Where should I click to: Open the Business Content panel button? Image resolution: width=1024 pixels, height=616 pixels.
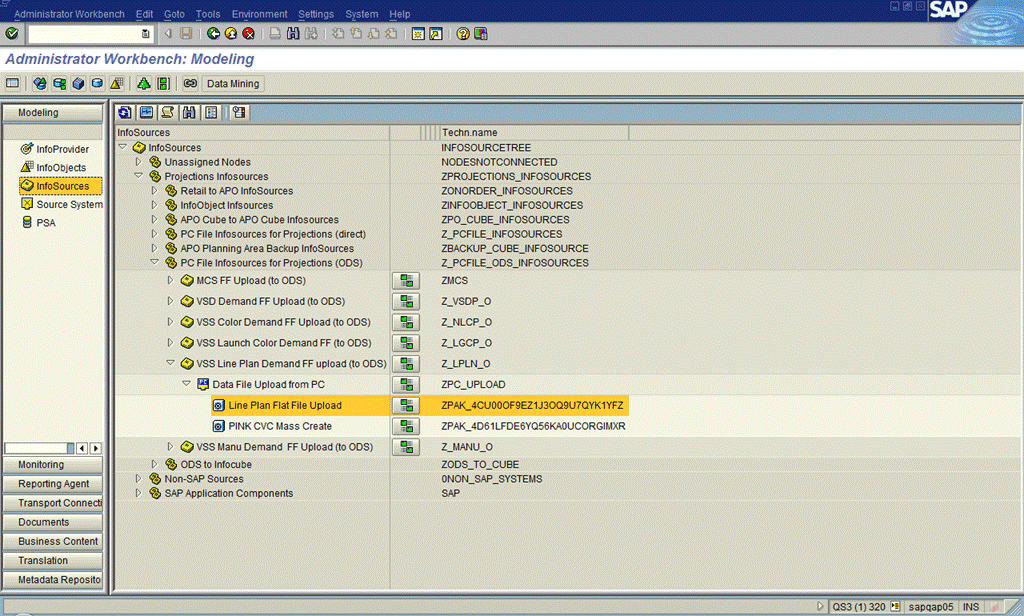click(x=53, y=542)
